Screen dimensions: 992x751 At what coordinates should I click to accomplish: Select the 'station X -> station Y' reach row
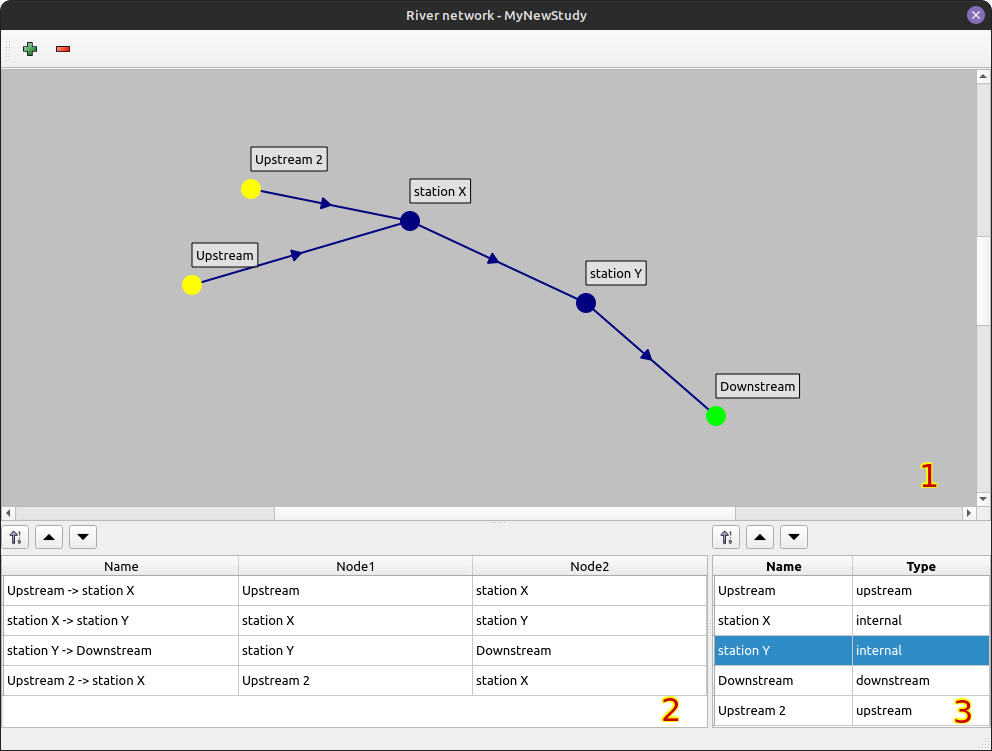pos(120,620)
